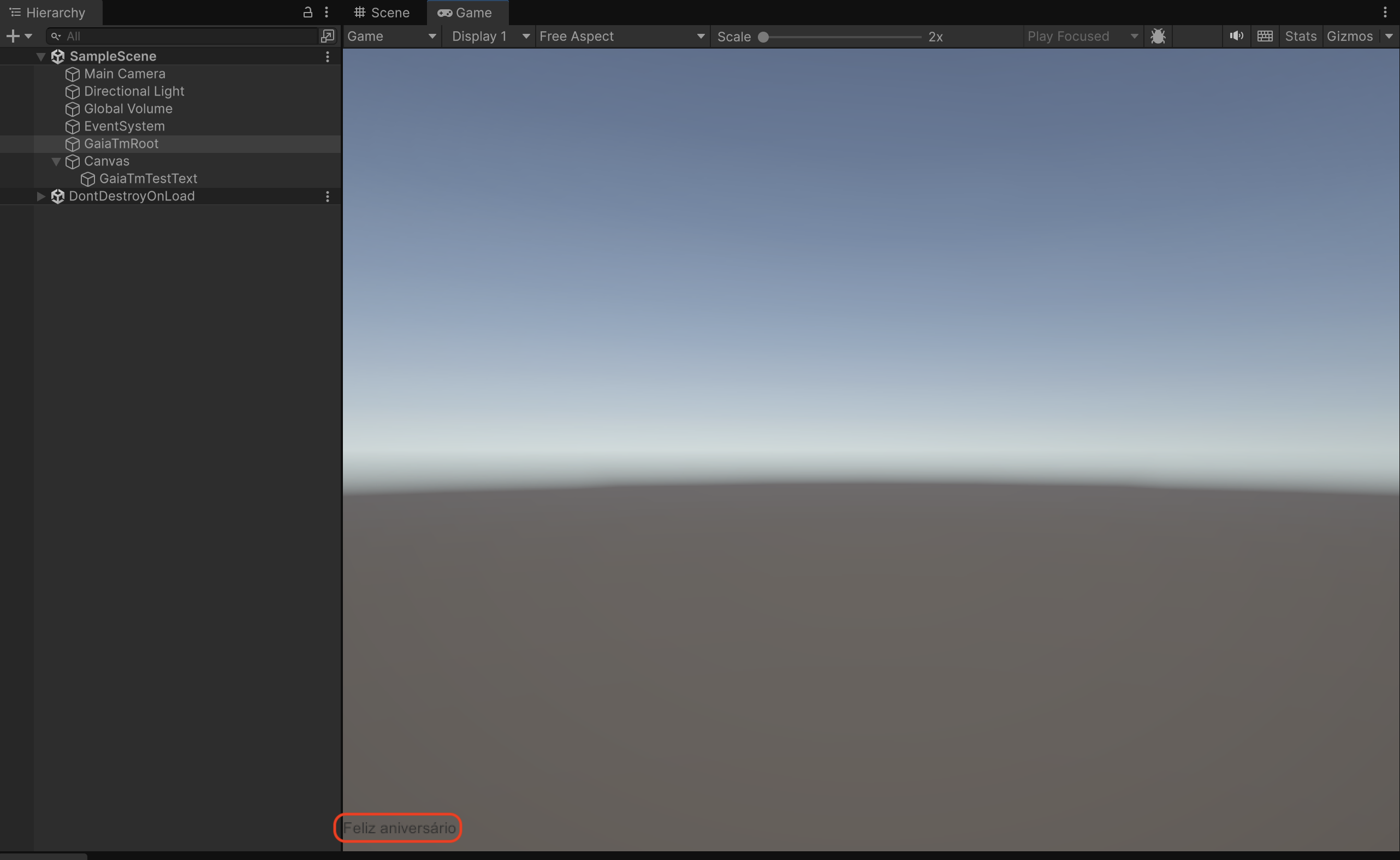Viewport: 1400px width, 860px height.
Task: Open the Display 1 dropdown
Action: [x=490, y=37]
